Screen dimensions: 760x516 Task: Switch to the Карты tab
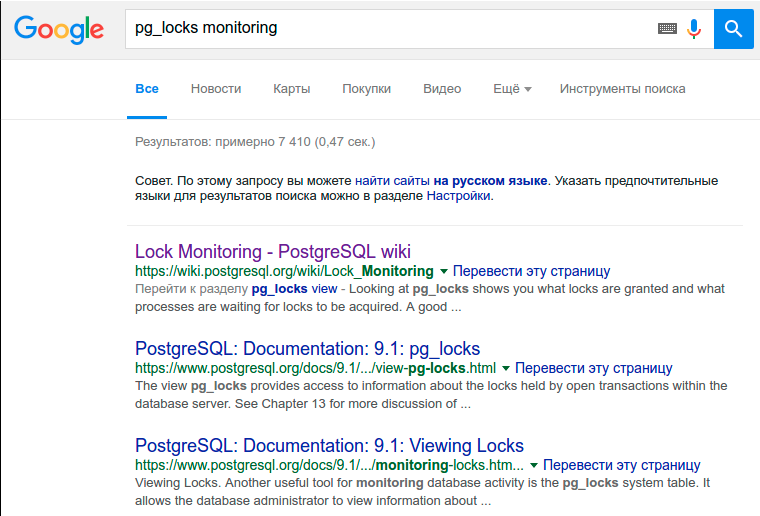(x=291, y=89)
